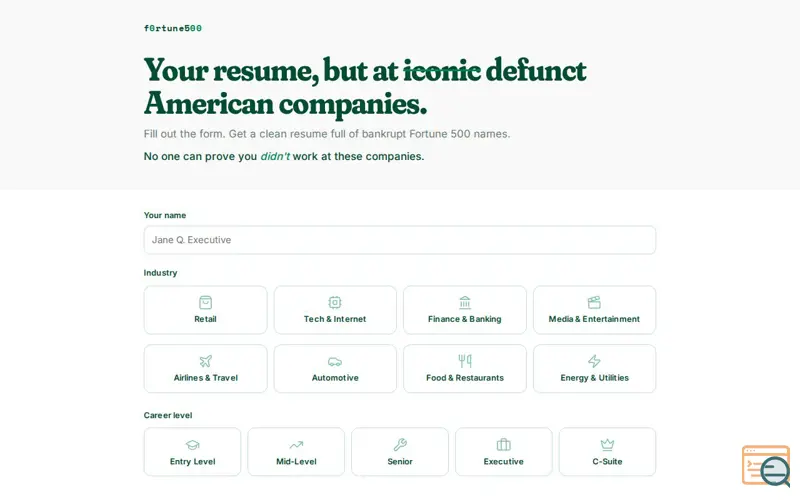Click the lightning bolt Energy icon
This screenshot has height=500, width=800.
pos(594,361)
